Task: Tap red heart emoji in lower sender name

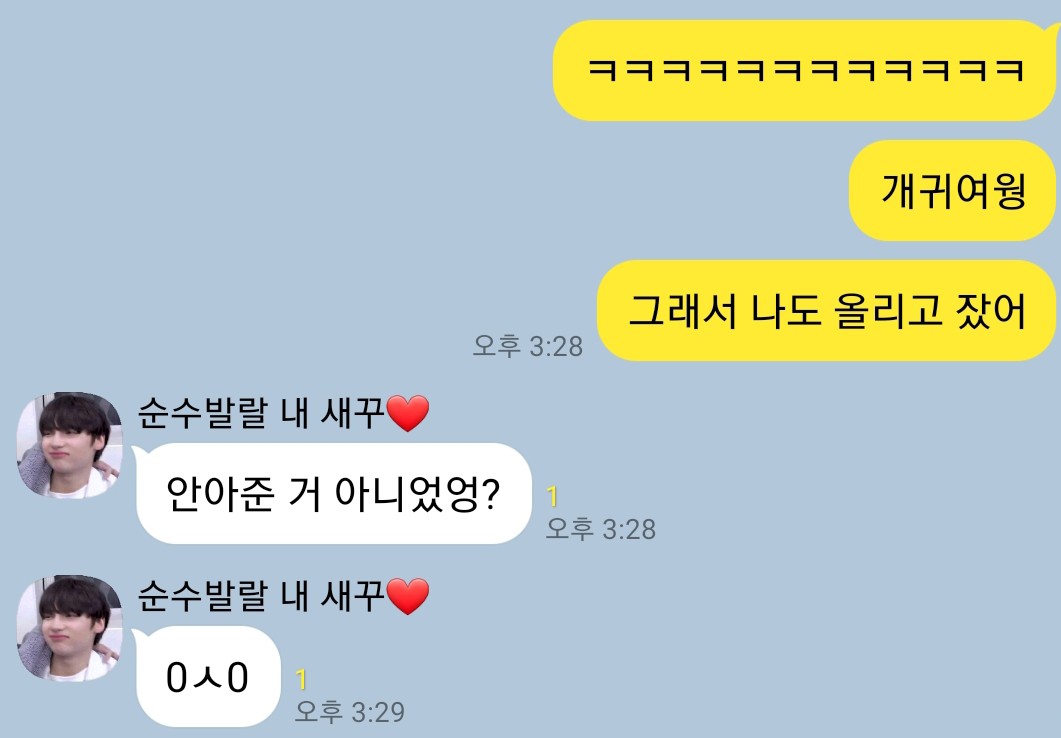Action: point(407,597)
